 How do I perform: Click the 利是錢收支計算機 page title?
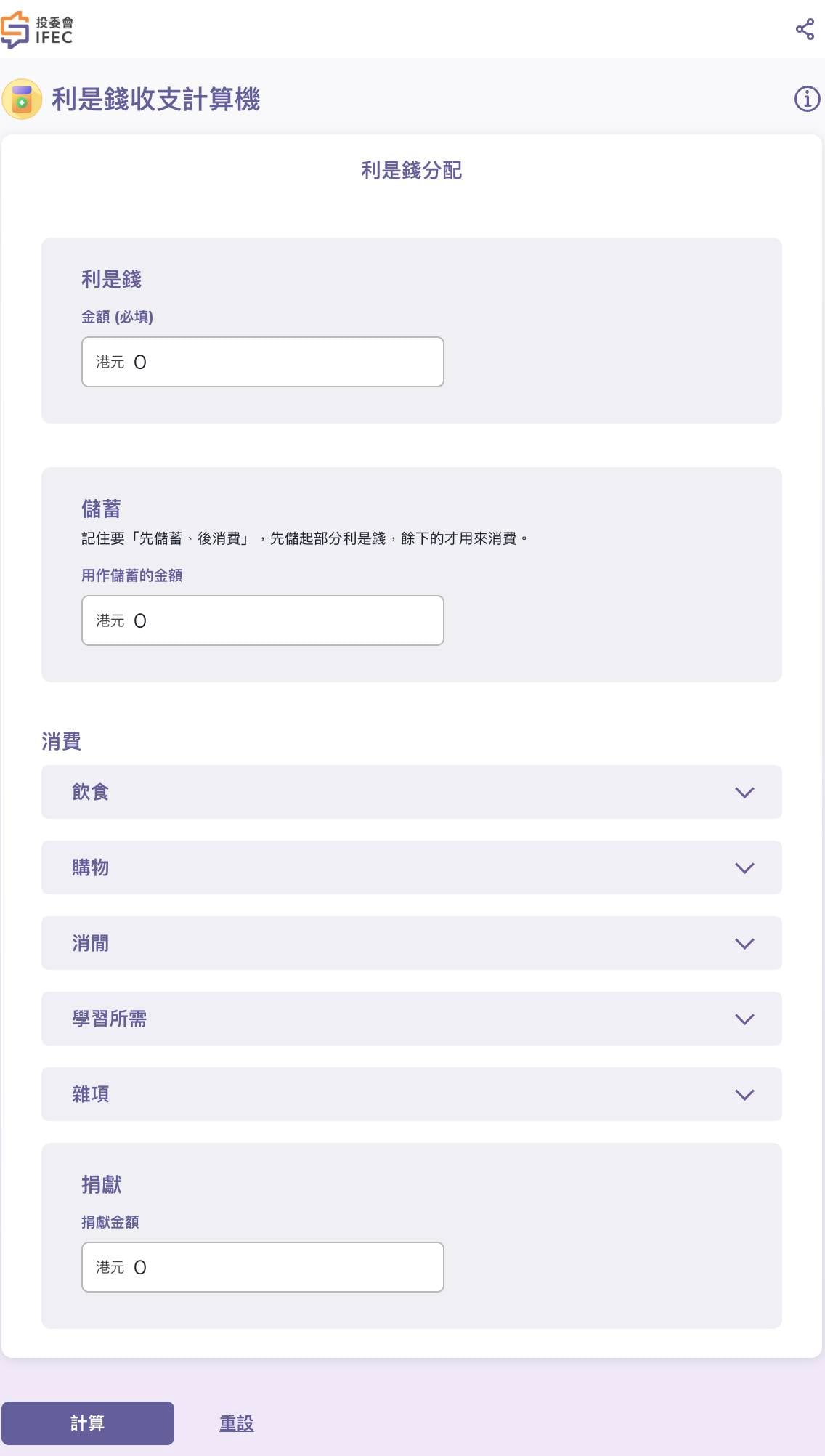pos(155,100)
